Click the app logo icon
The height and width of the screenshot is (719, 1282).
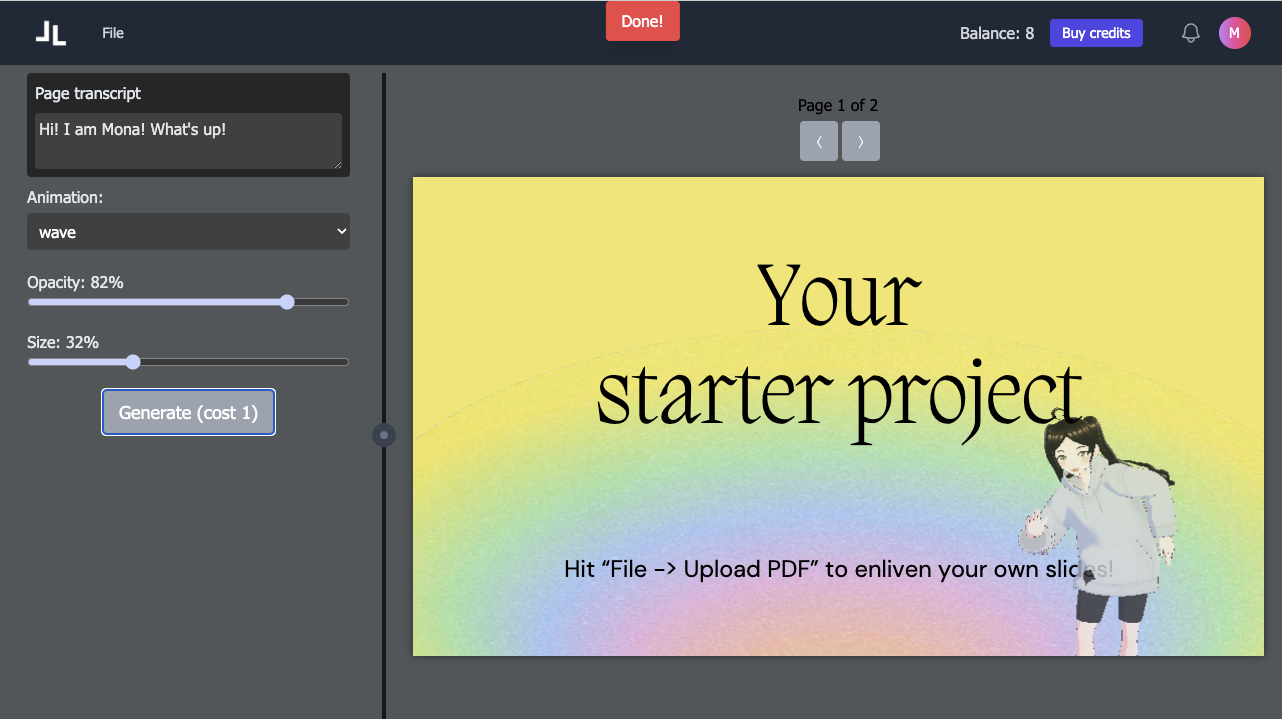pos(51,33)
